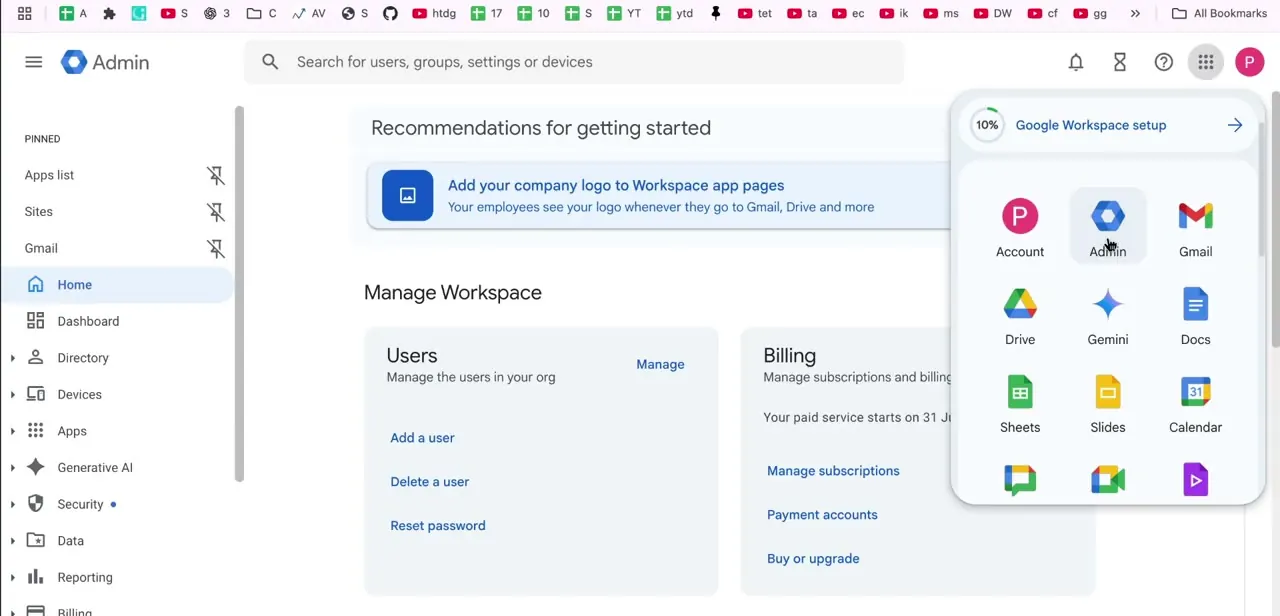1280x616 pixels.
Task: Open Gemini app in launcher
Action: tap(1108, 316)
